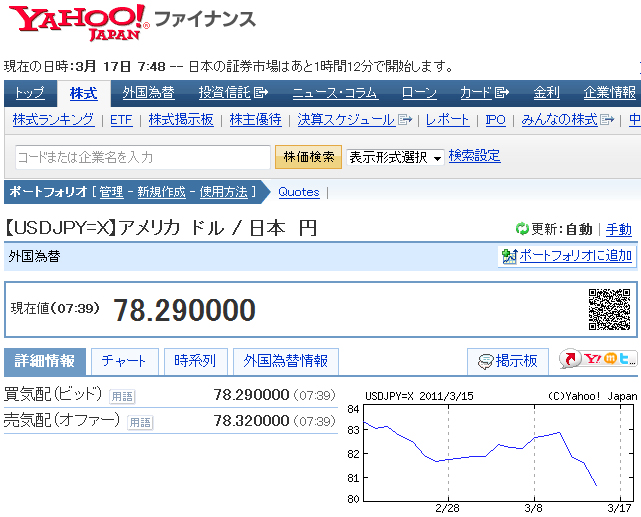
Task: Open the 検索設定 link
Action: pyautogui.click(x=474, y=156)
